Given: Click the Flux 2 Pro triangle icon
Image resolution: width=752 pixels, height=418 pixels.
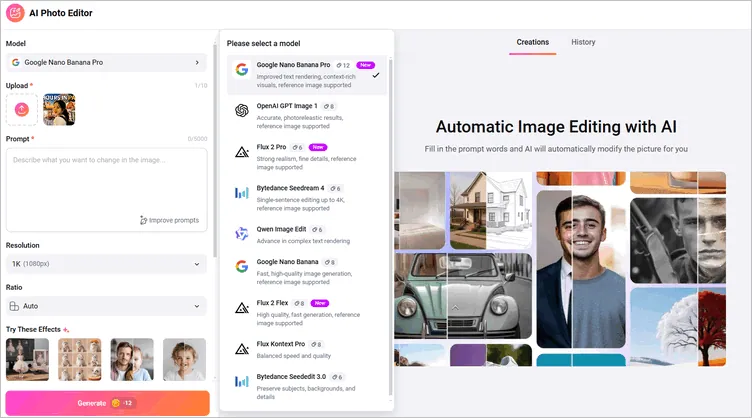Looking at the screenshot, I should 242,152.
